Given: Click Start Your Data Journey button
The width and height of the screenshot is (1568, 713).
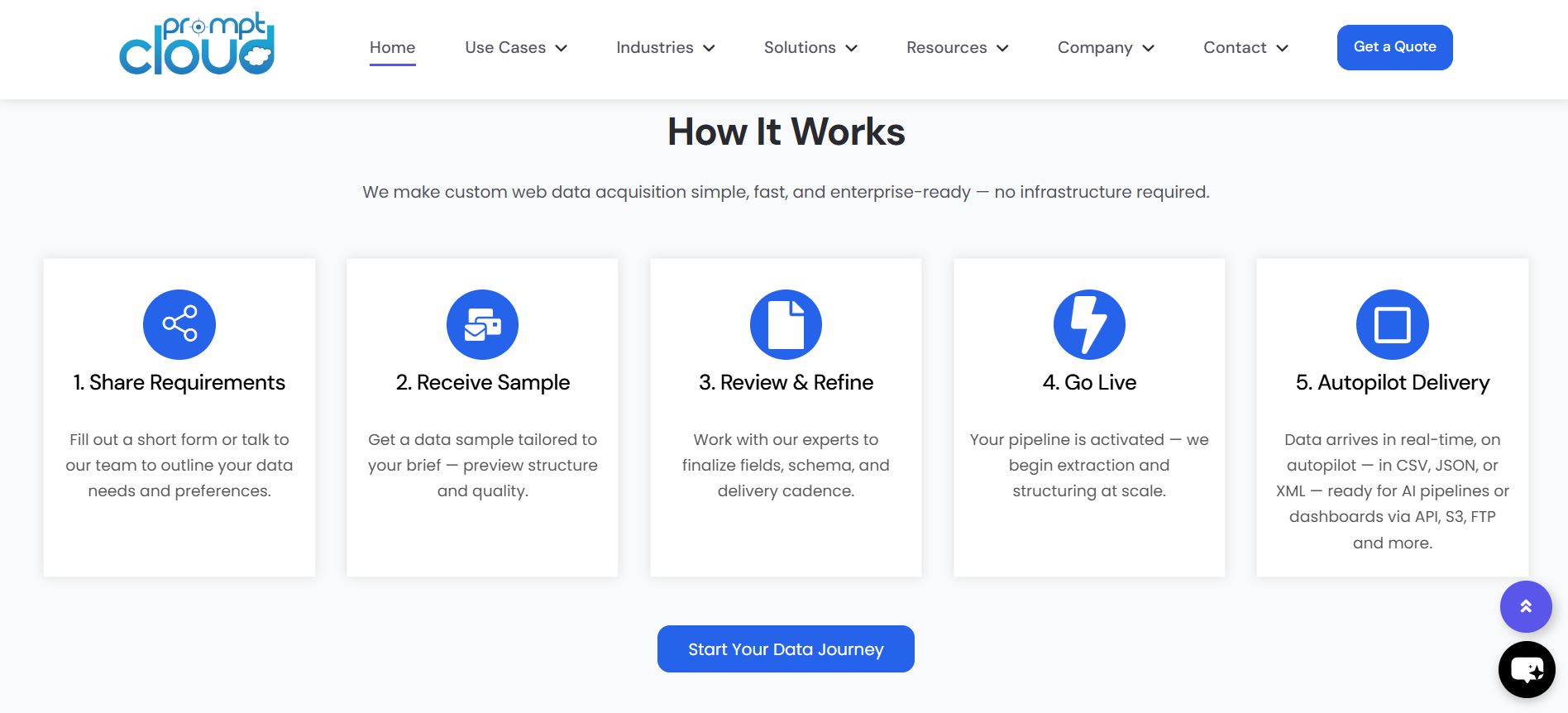Looking at the screenshot, I should tap(786, 649).
